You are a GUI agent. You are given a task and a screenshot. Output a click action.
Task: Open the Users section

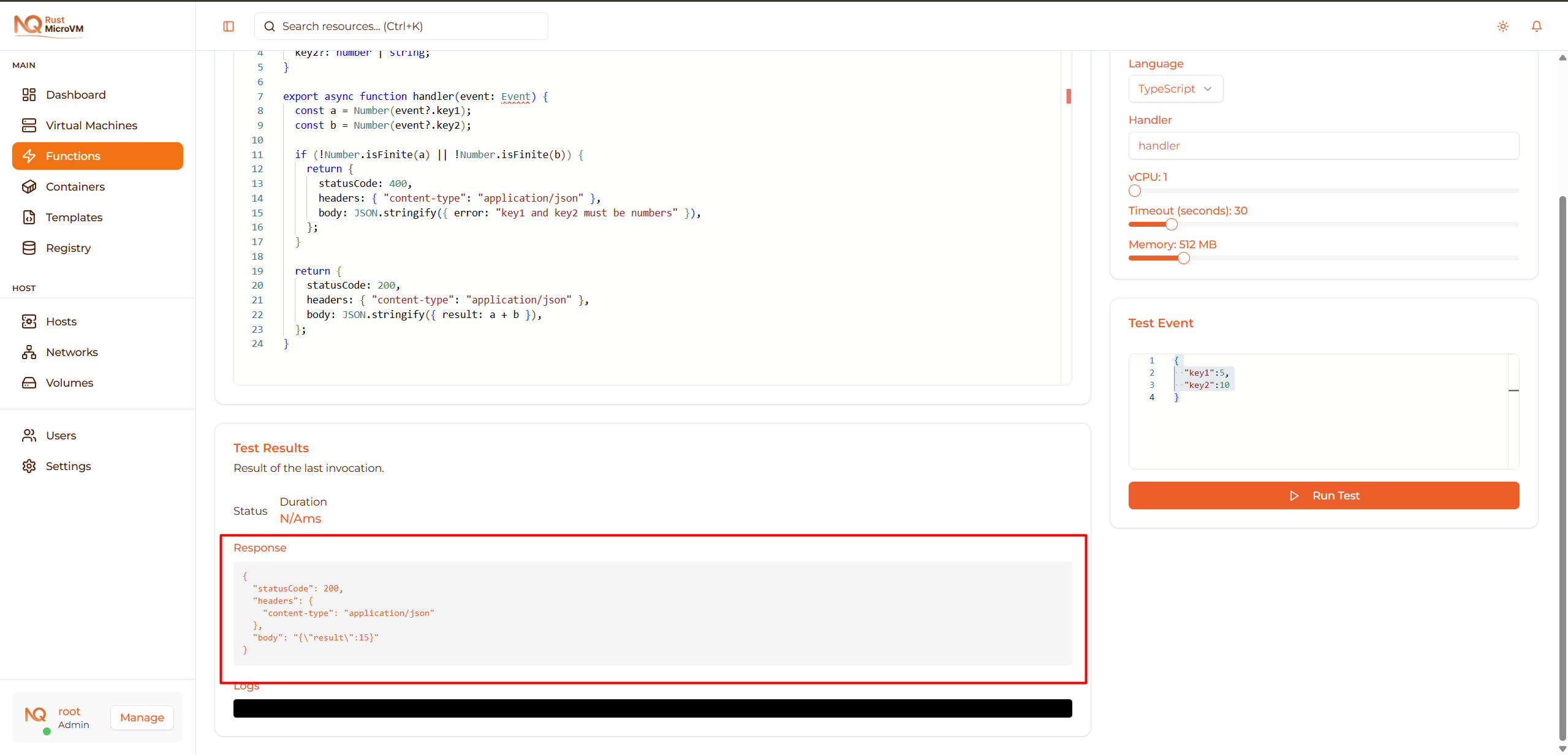(x=61, y=435)
